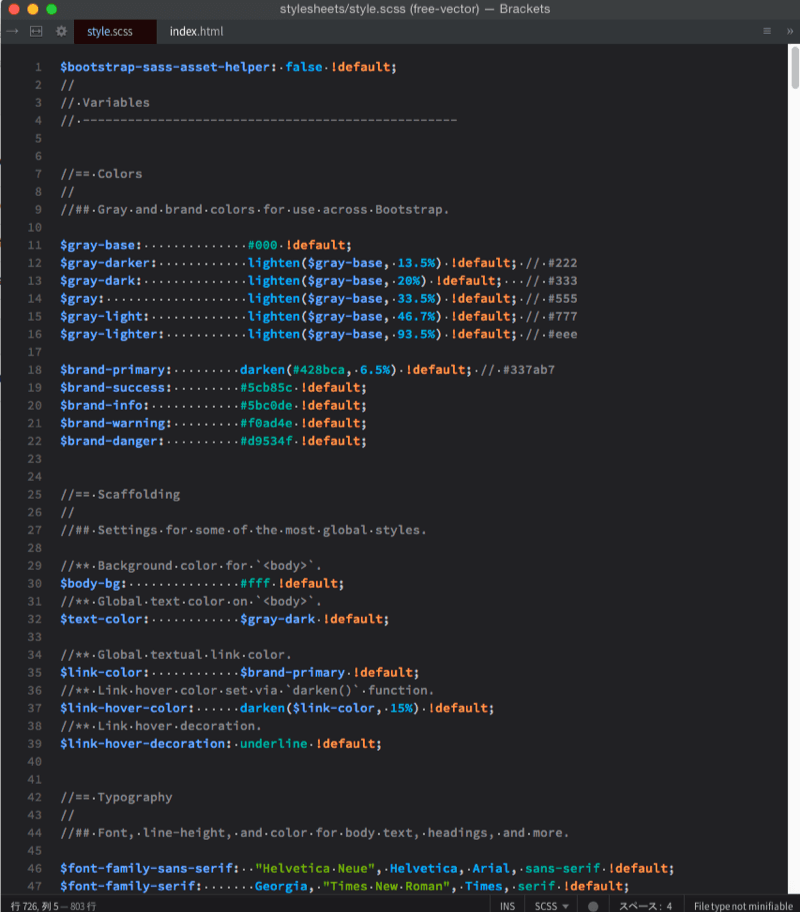Click the sidebar arrow icon left of tabs

[x=12, y=31]
